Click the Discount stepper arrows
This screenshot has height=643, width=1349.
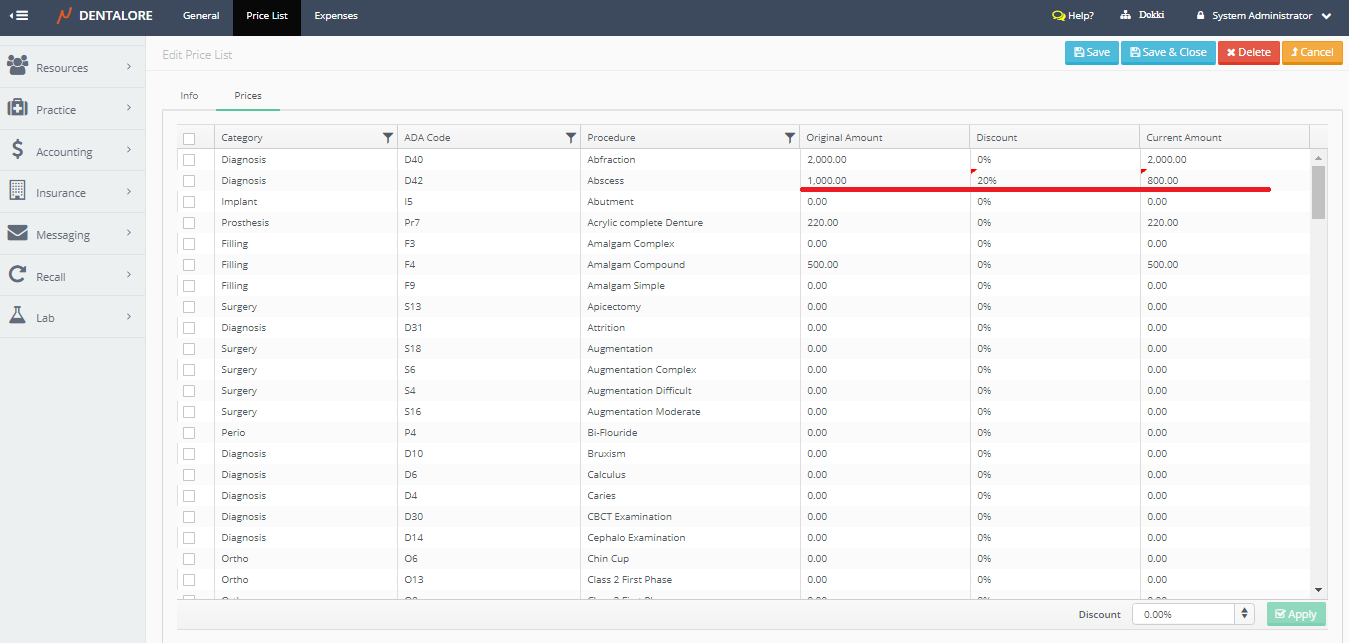click(x=1244, y=614)
